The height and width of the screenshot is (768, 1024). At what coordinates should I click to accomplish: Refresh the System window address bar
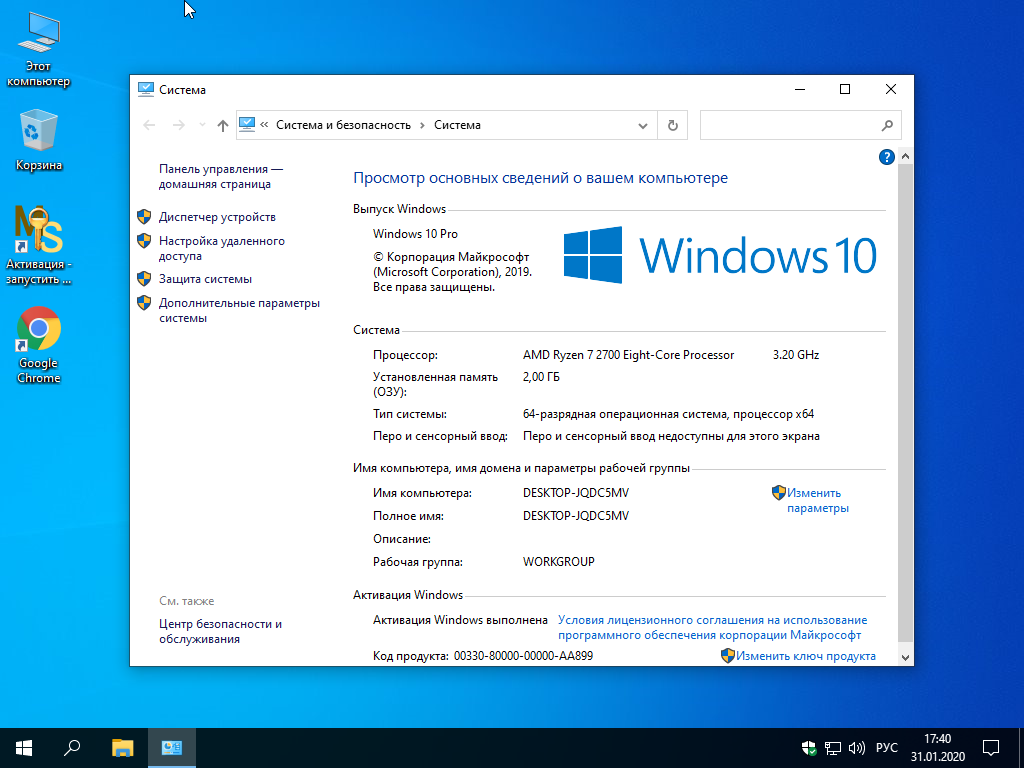click(673, 125)
